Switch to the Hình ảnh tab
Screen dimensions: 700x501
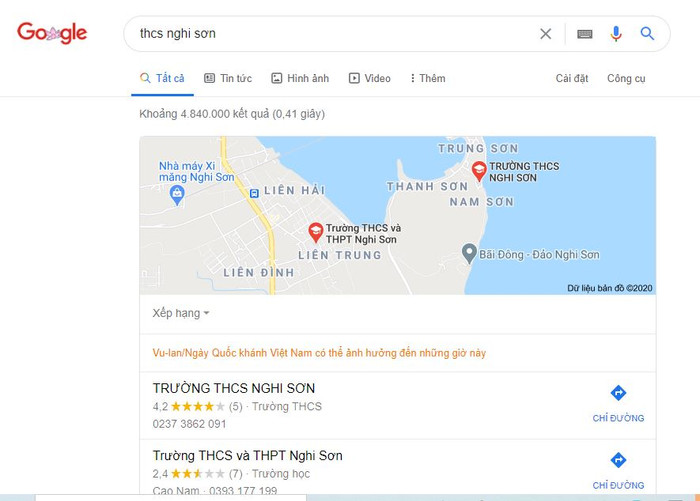(x=300, y=78)
